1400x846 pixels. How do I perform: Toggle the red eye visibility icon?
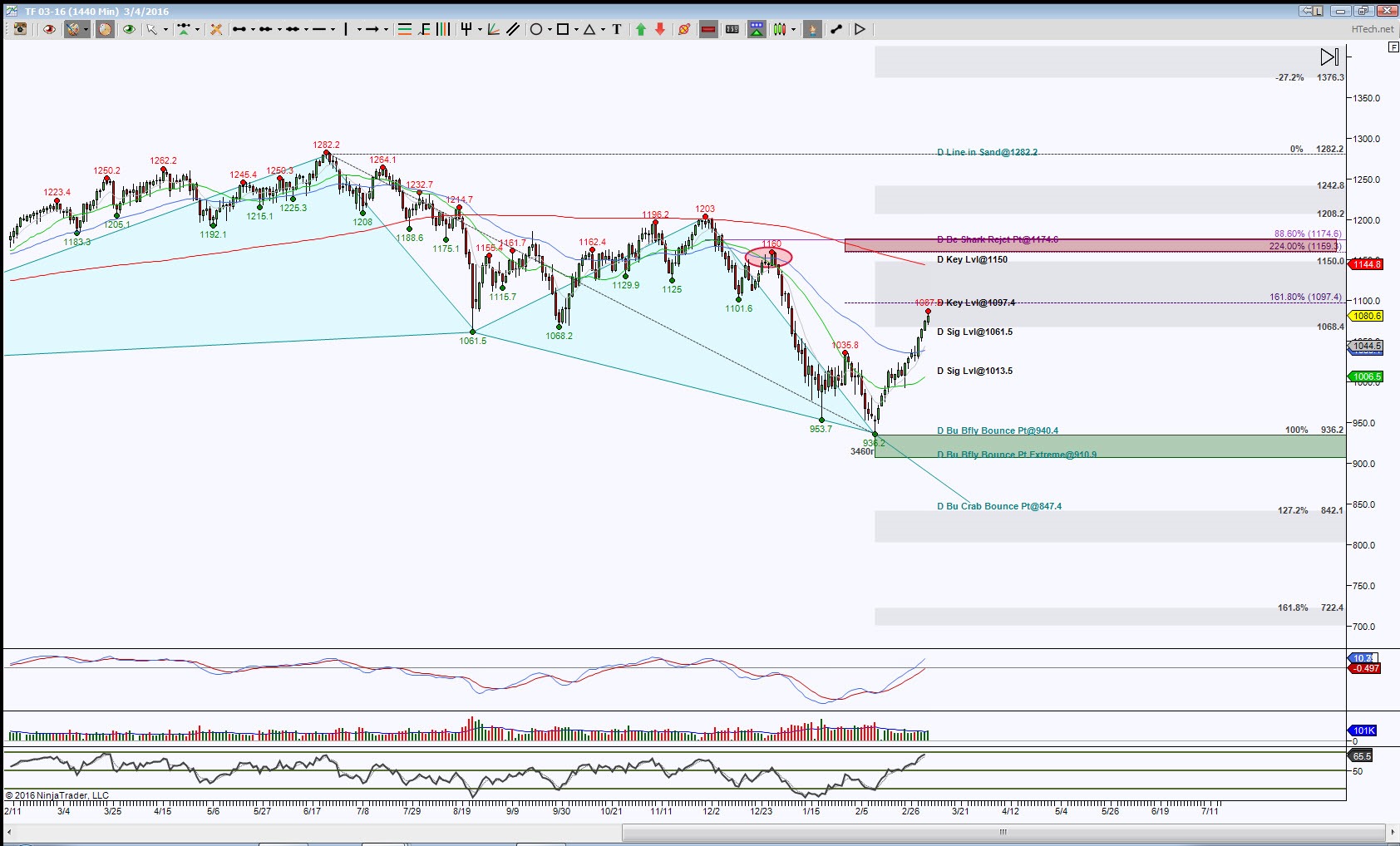coord(49,29)
